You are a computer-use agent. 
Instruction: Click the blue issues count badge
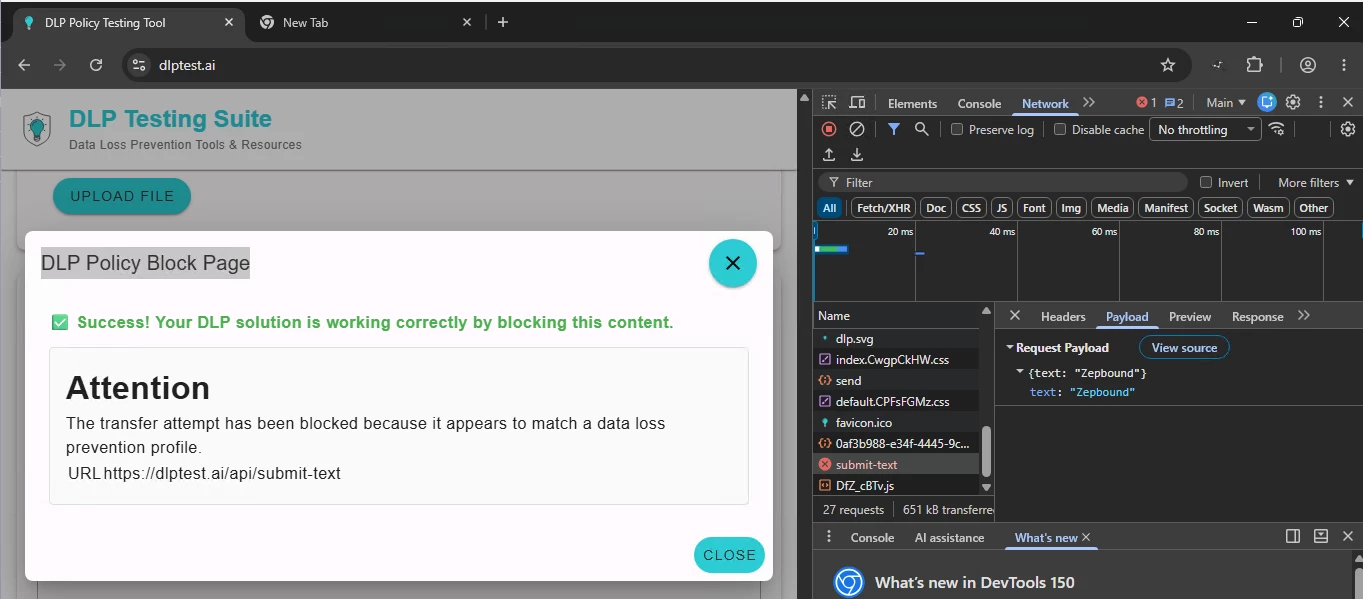(1174, 103)
